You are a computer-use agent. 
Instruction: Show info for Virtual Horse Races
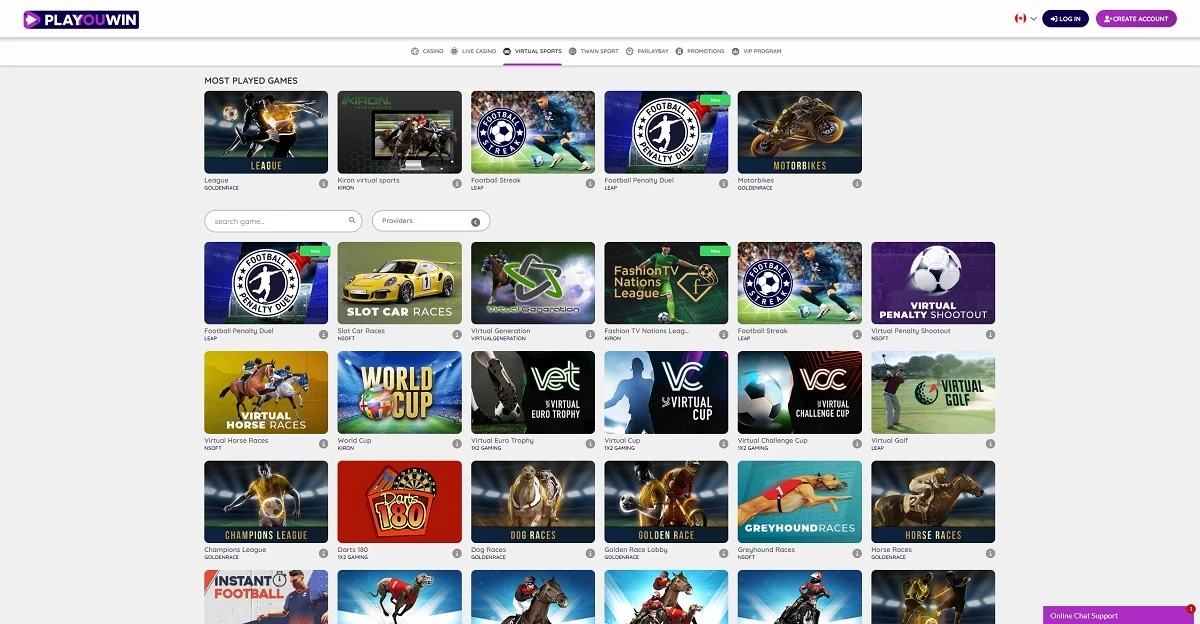point(323,444)
